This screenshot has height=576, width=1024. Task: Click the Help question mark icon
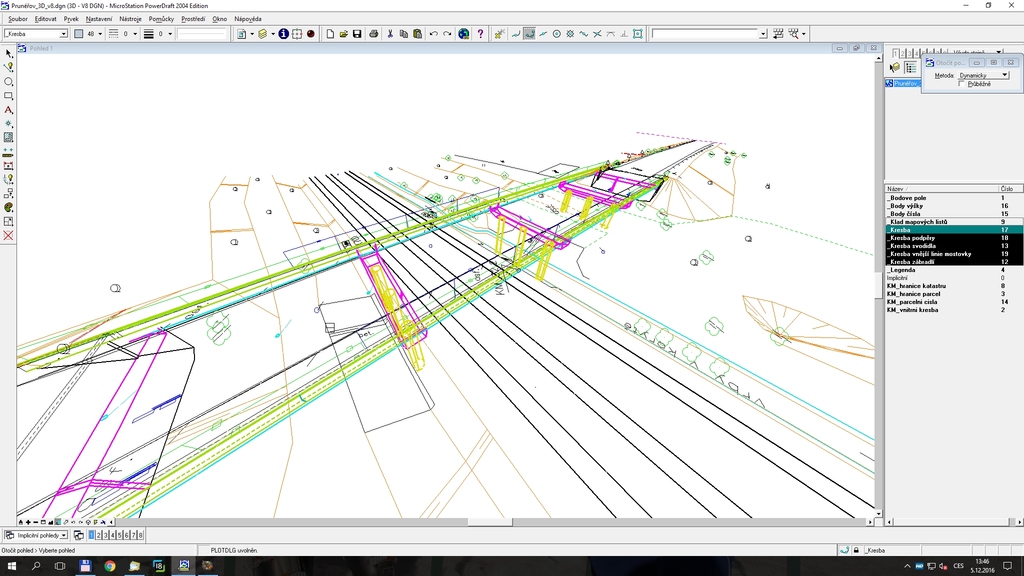(481, 34)
